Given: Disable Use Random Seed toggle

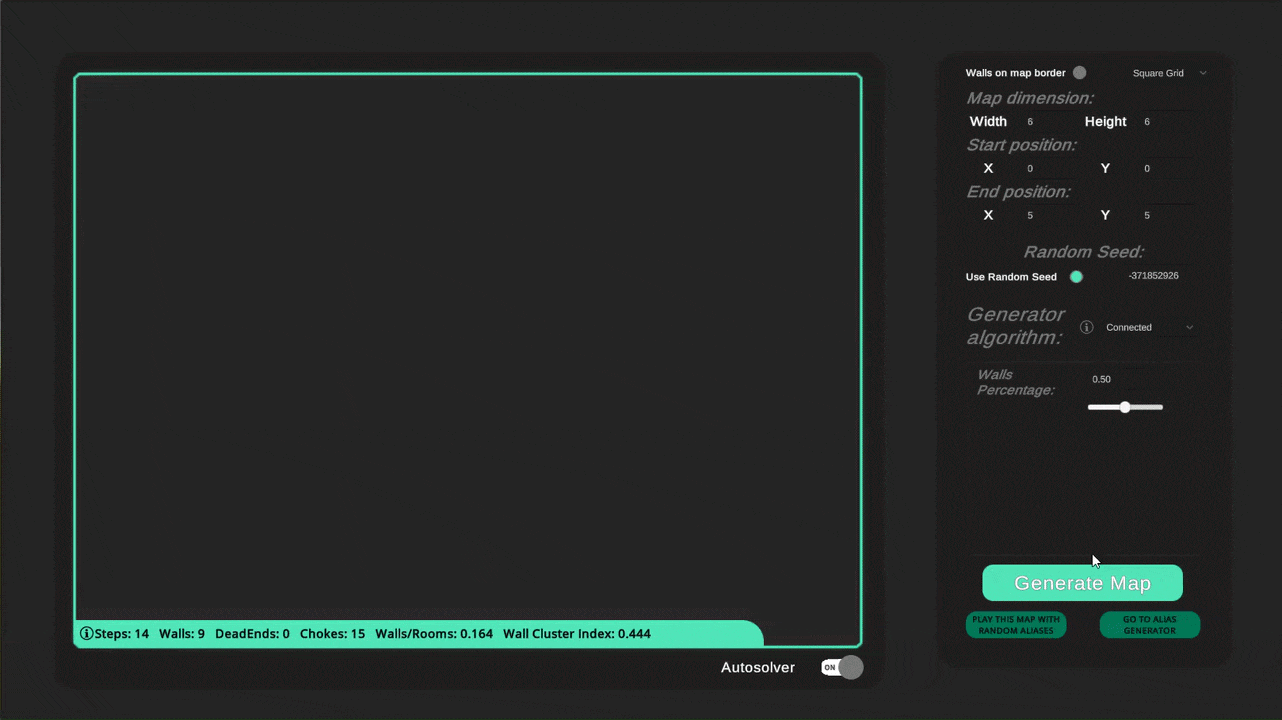Looking at the screenshot, I should [1076, 277].
